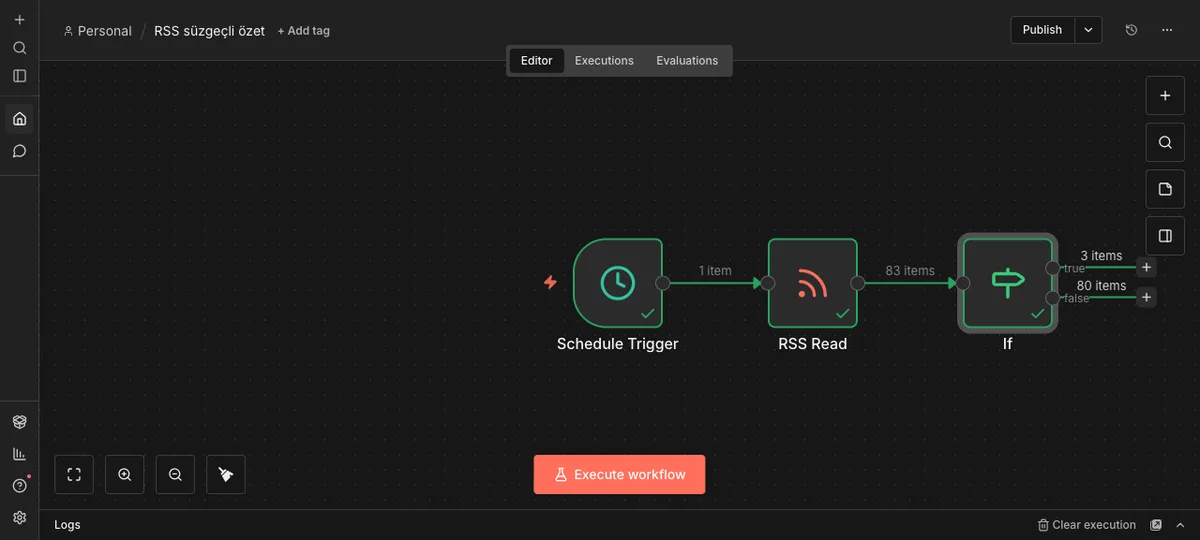Toggle the sidebar panel icon

point(19,76)
